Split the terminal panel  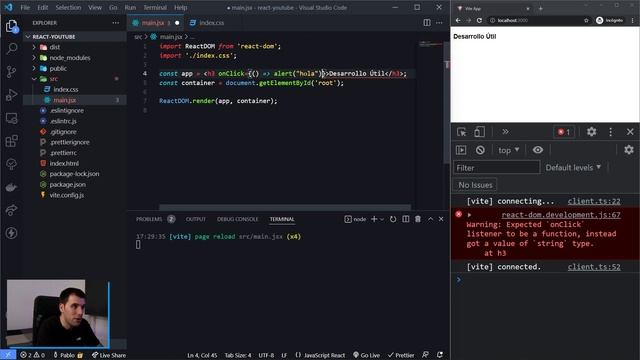pos(406,219)
